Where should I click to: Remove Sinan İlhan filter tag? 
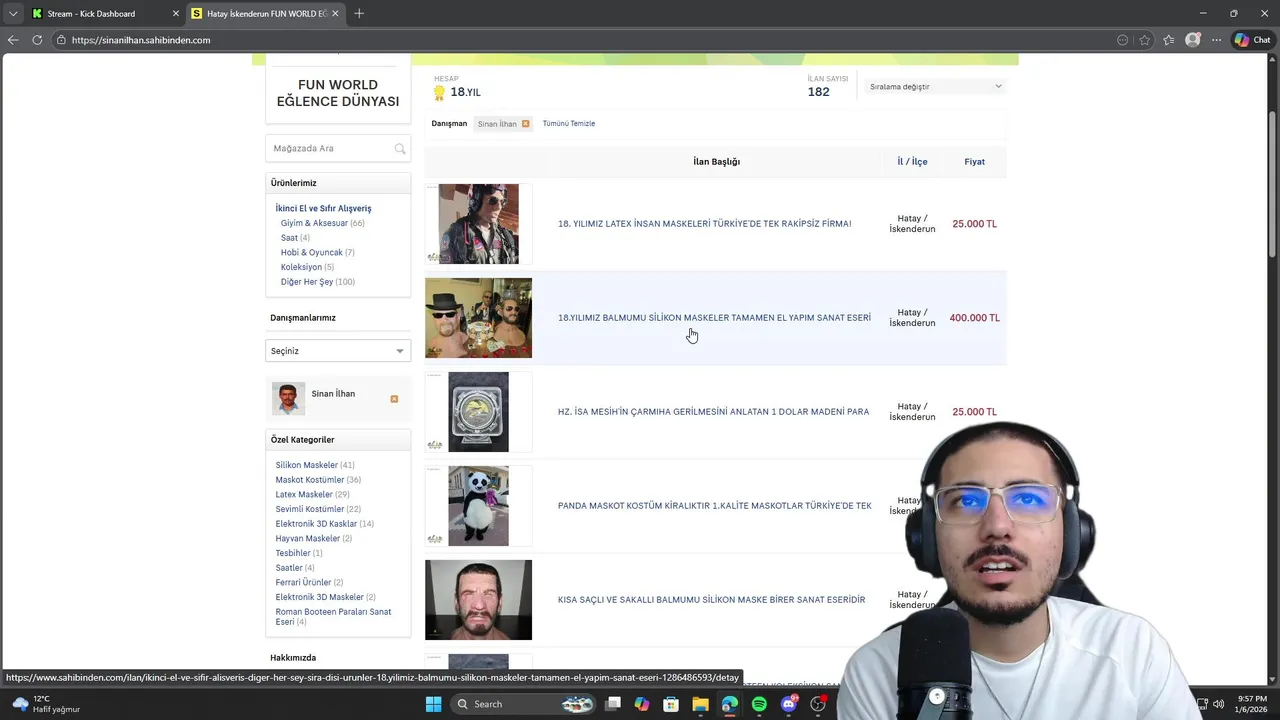click(x=525, y=124)
